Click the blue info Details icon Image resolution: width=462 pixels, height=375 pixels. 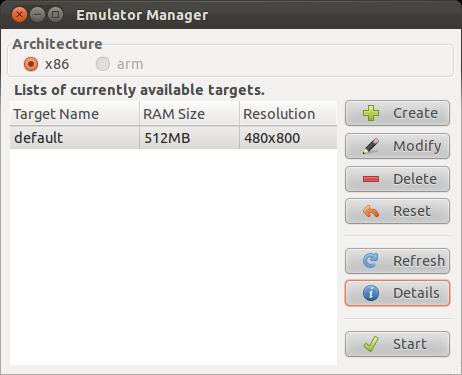(x=371, y=293)
